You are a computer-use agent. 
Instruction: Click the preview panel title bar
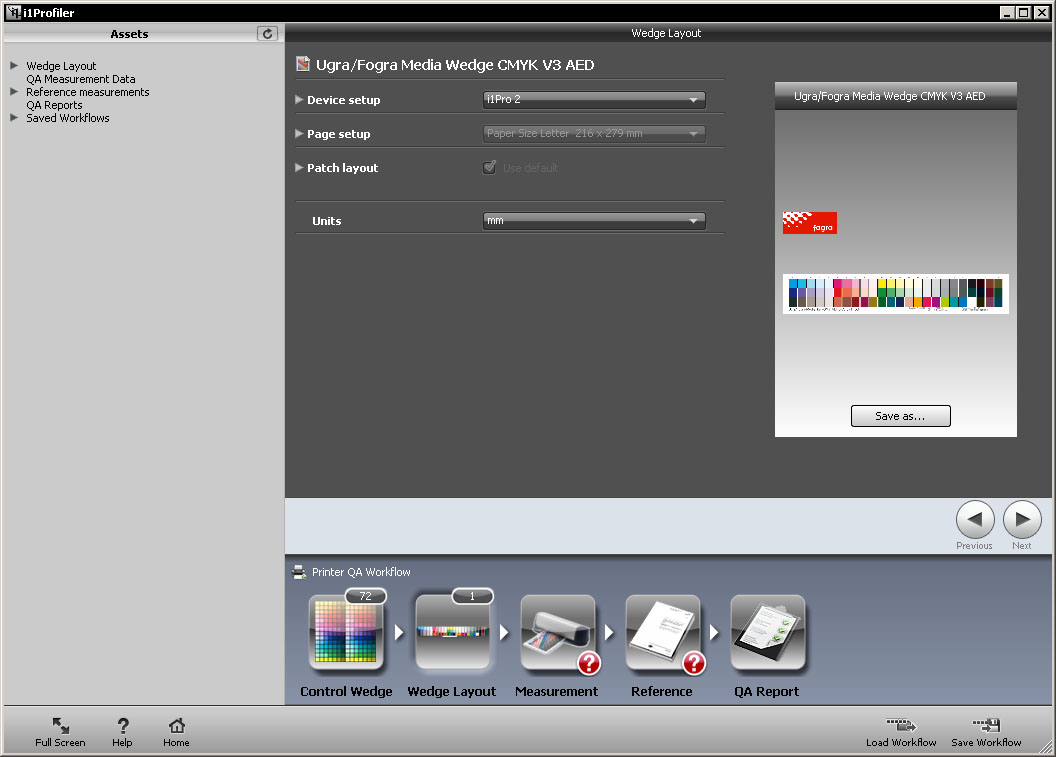(x=896, y=96)
